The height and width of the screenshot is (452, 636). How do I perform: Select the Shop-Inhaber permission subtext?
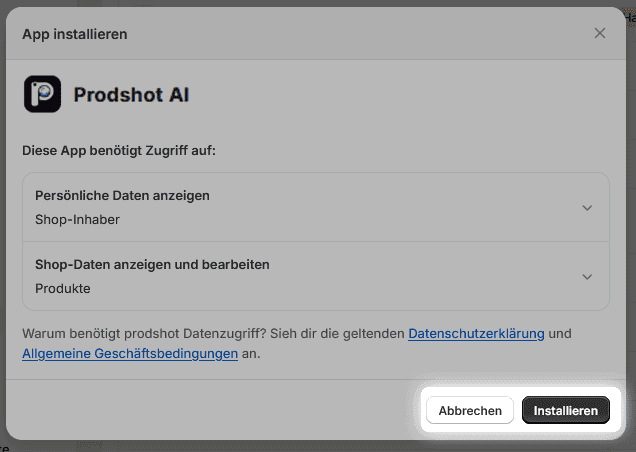pyautogui.click(x=77, y=219)
